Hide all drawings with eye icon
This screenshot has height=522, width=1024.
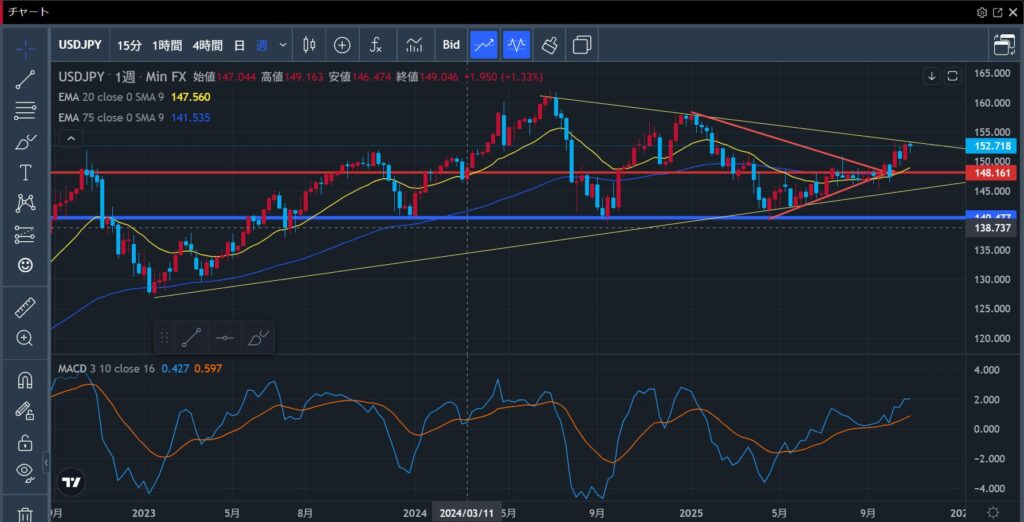point(25,472)
